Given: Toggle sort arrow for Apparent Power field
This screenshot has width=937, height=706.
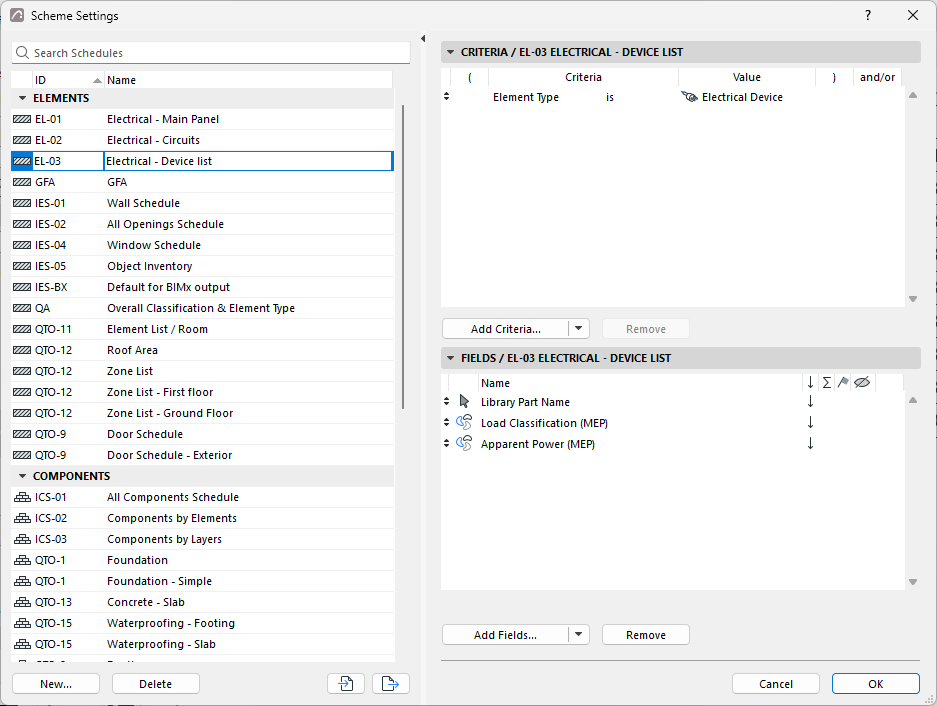Looking at the screenshot, I should (810, 444).
